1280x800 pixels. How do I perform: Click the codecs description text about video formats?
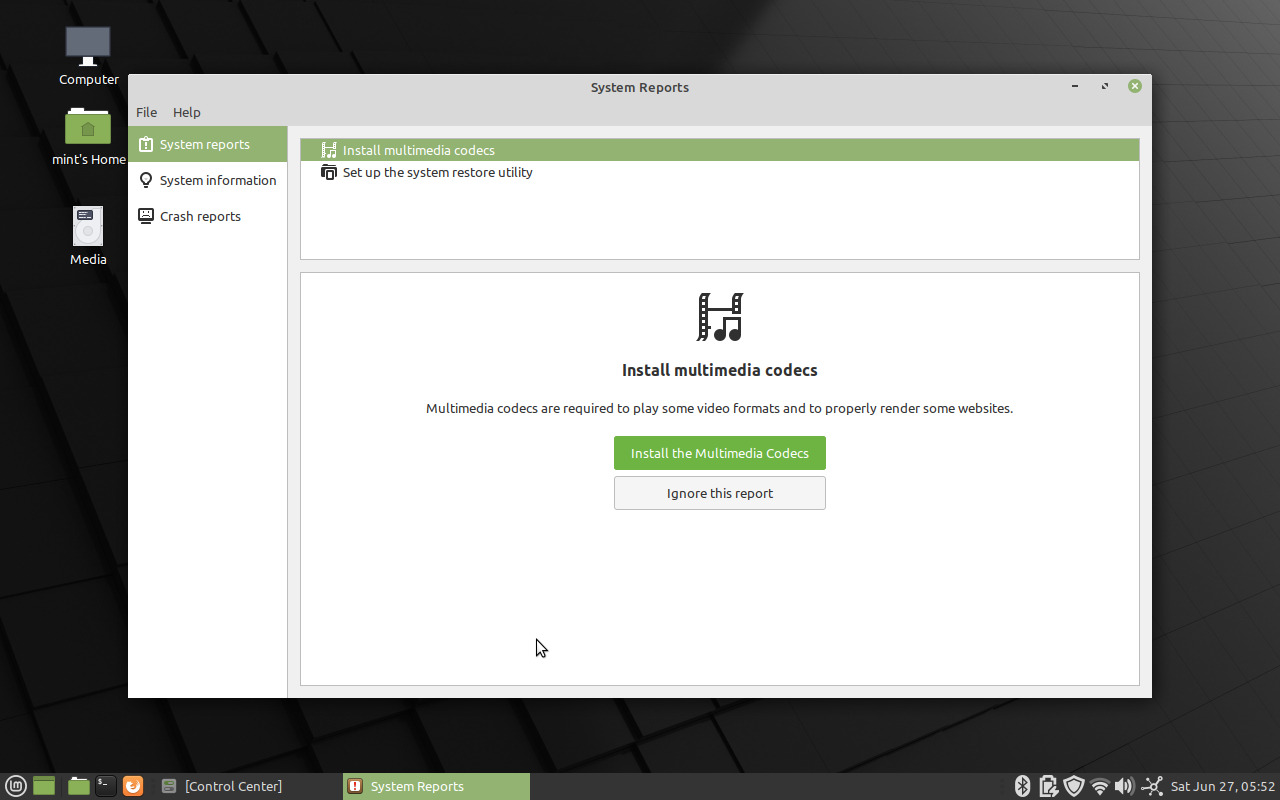click(720, 408)
